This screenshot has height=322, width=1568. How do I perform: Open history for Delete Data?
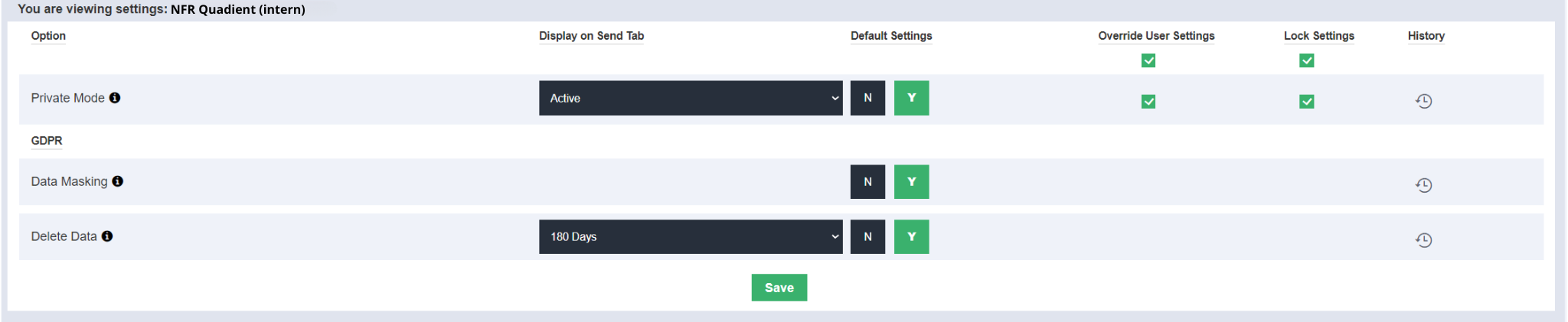[1423, 240]
